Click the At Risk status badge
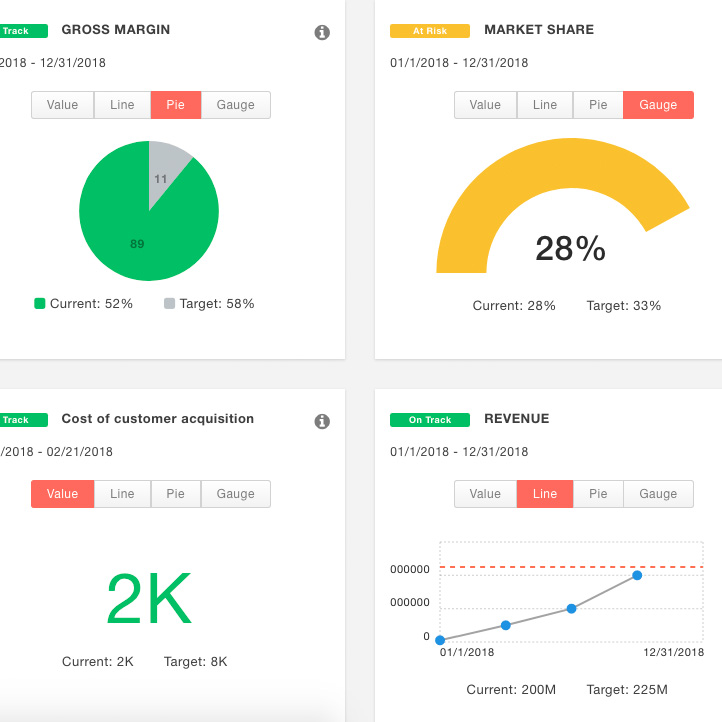The image size is (722, 722). tap(430, 31)
